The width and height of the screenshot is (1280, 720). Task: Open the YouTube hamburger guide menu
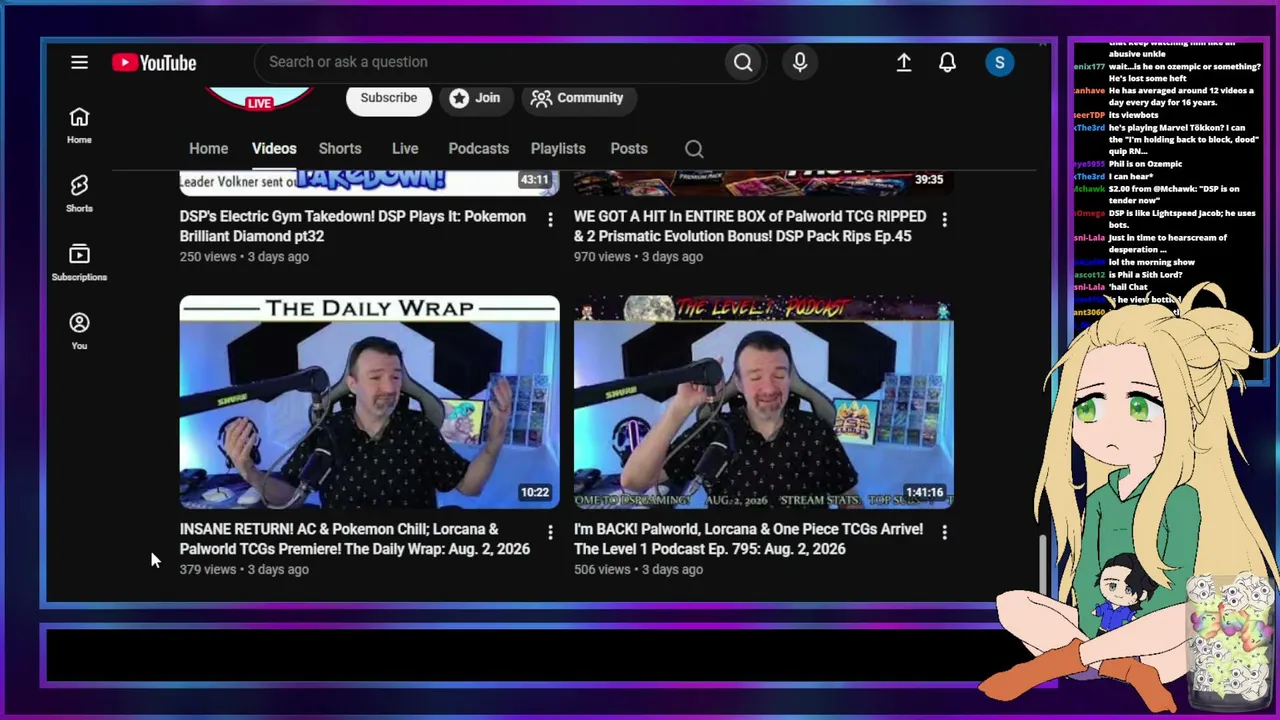click(x=79, y=62)
